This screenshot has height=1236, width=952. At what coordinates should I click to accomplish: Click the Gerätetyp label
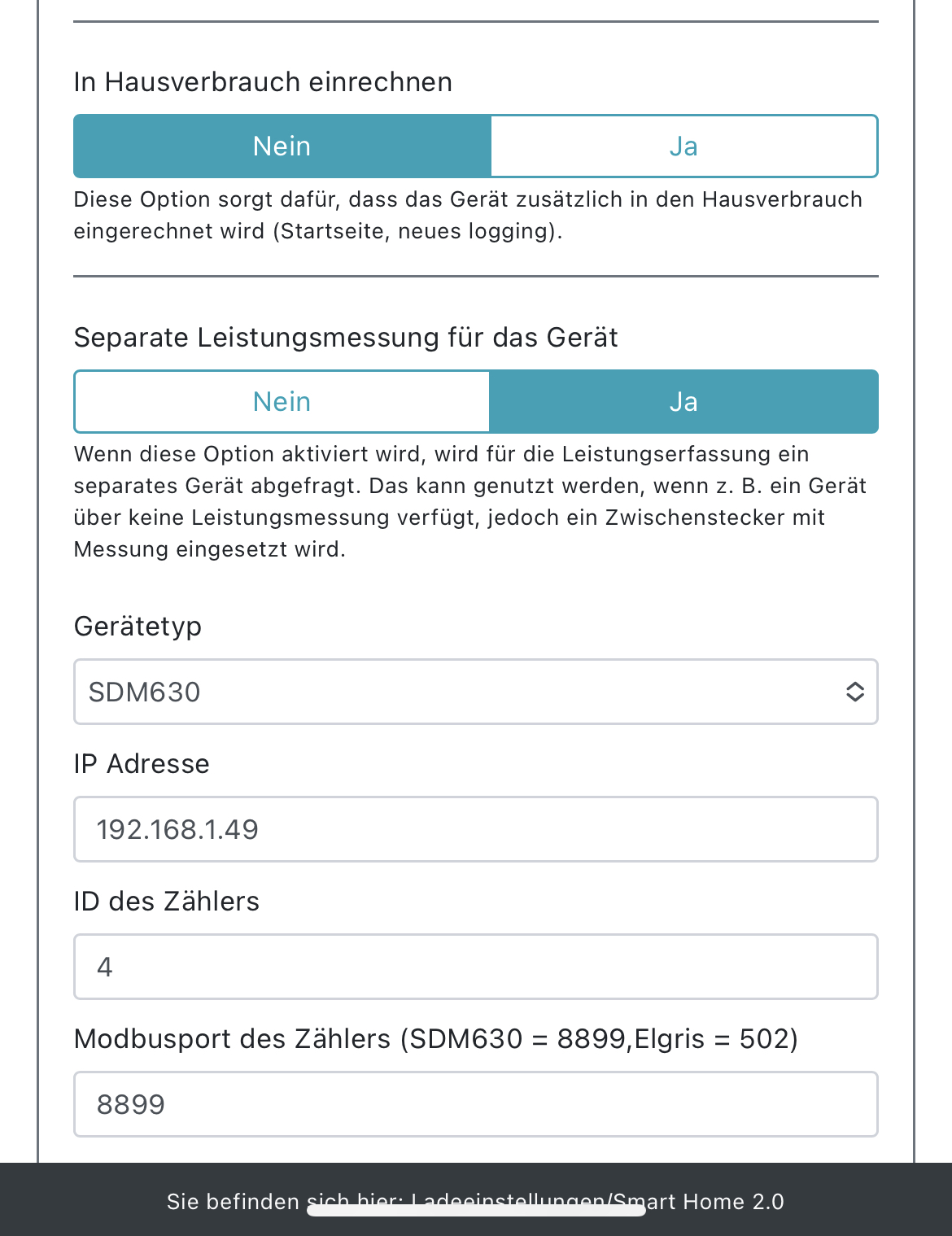pos(138,627)
